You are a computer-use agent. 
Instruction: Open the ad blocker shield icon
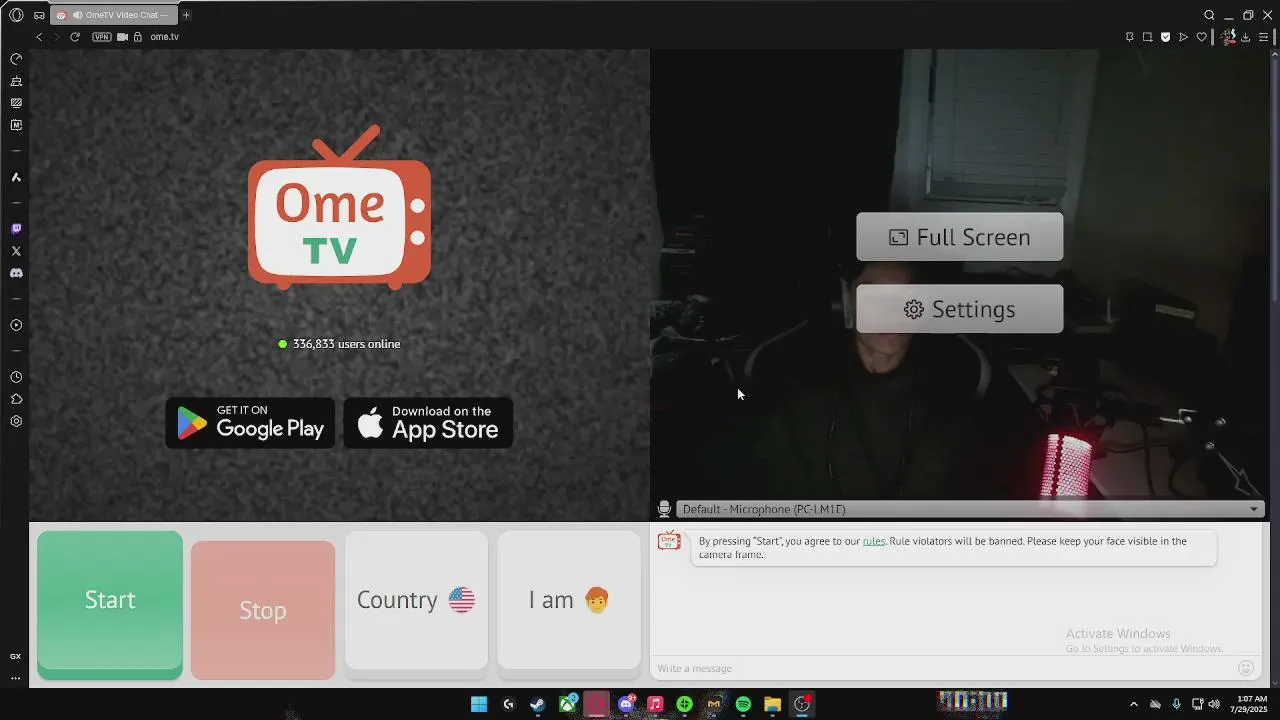(x=1165, y=37)
